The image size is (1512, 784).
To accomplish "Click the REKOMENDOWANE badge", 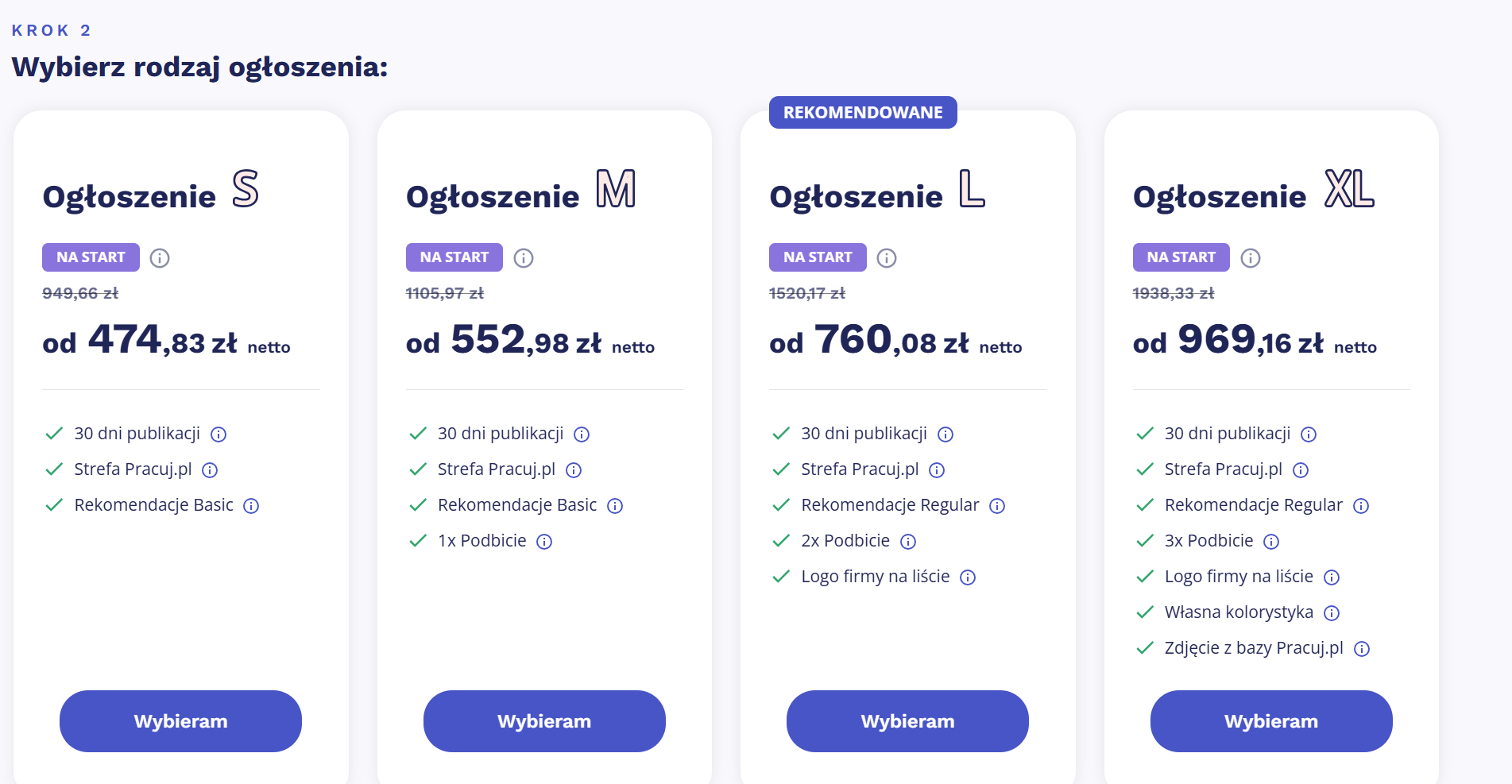I will click(863, 113).
